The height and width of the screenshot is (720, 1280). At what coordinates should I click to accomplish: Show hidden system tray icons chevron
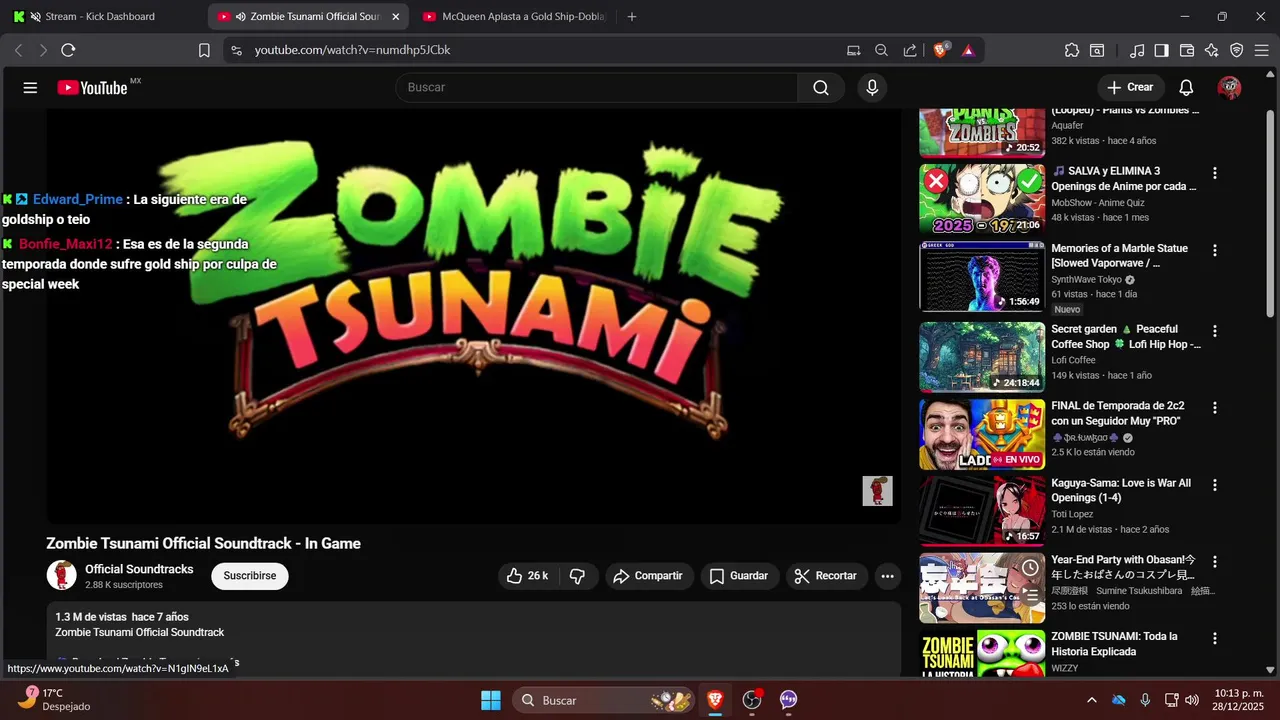pos(1091,700)
